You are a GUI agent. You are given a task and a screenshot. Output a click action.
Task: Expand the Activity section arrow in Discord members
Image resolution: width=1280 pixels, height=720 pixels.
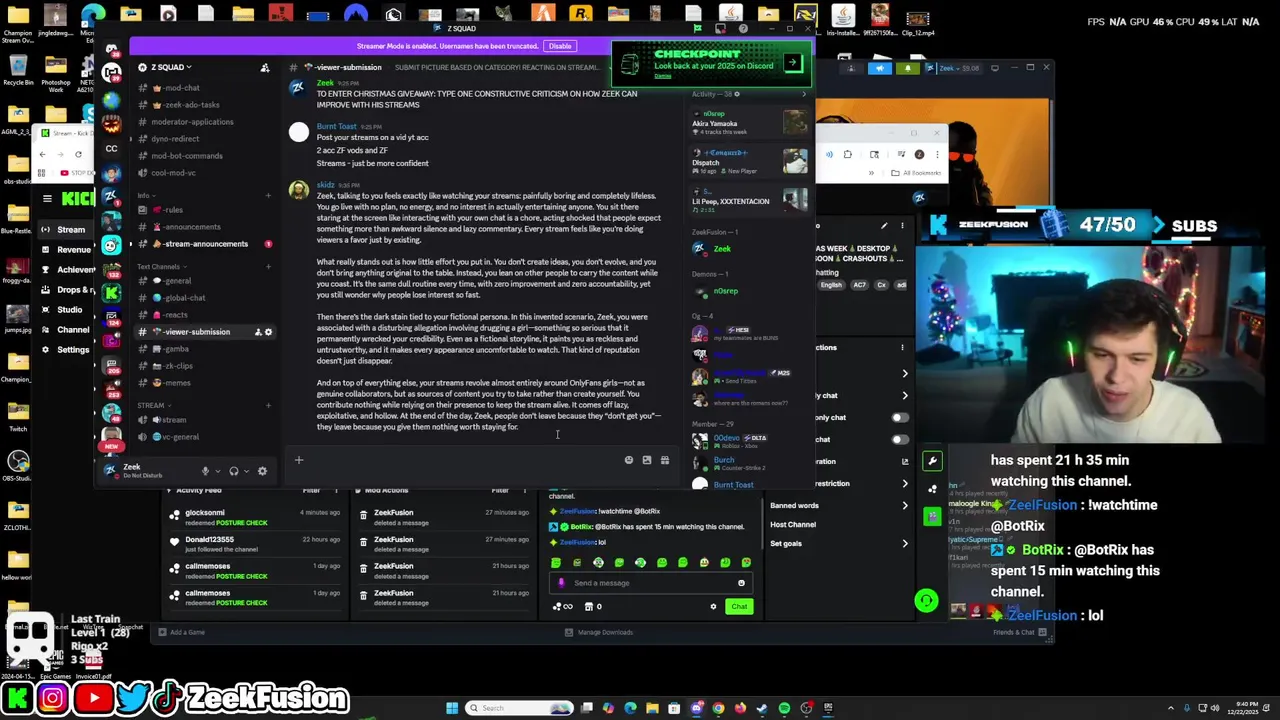(x=804, y=94)
